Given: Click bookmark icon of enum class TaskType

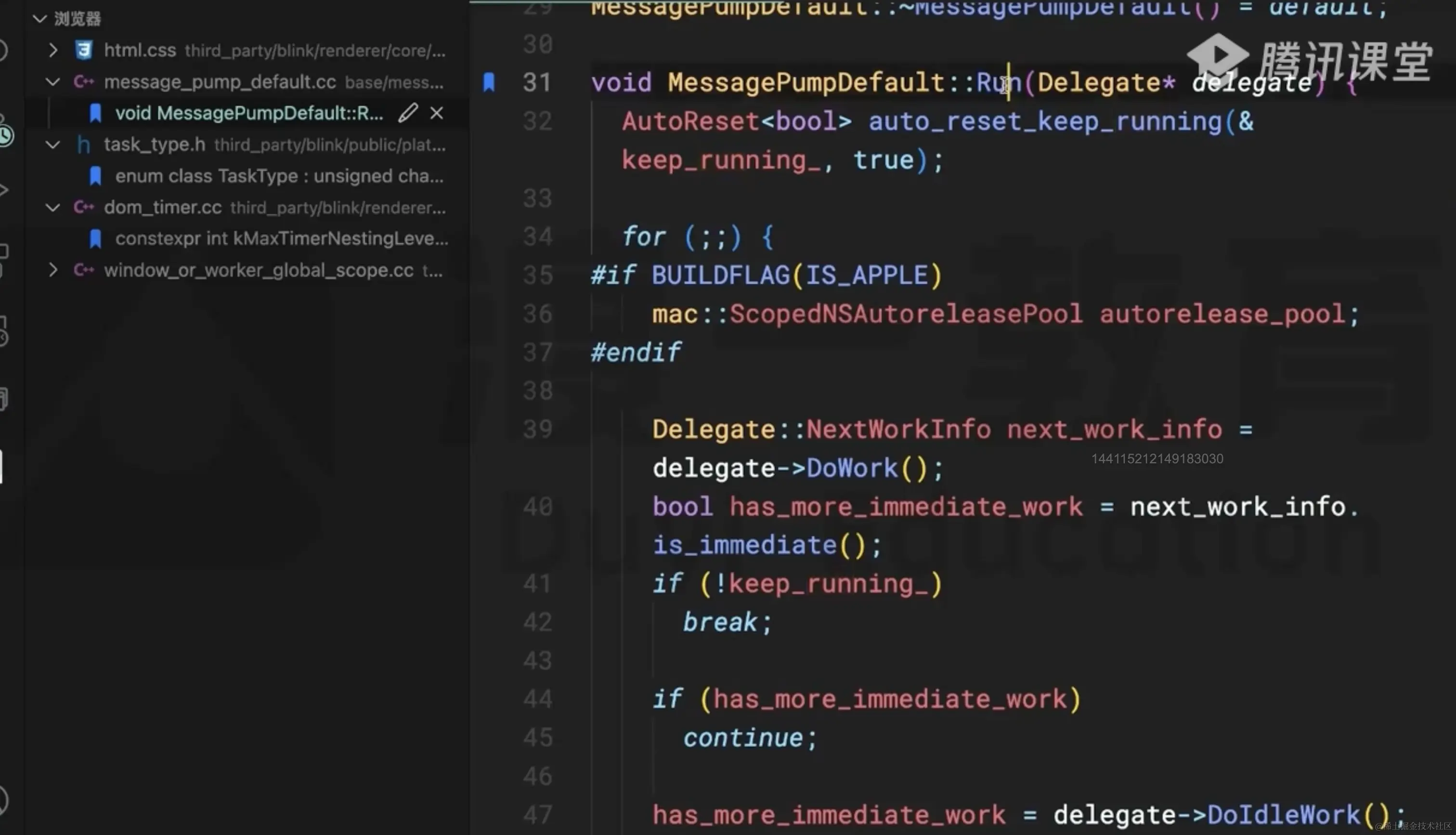Looking at the screenshot, I should pos(96,176).
